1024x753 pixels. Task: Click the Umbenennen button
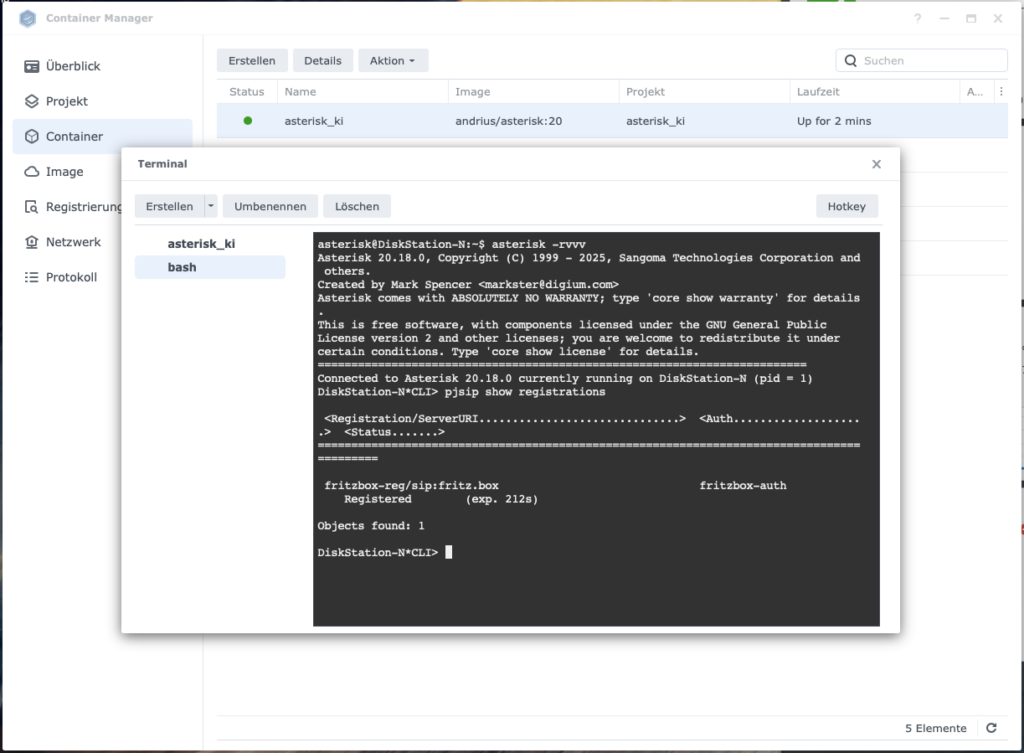pyautogui.click(x=270, y=206)
